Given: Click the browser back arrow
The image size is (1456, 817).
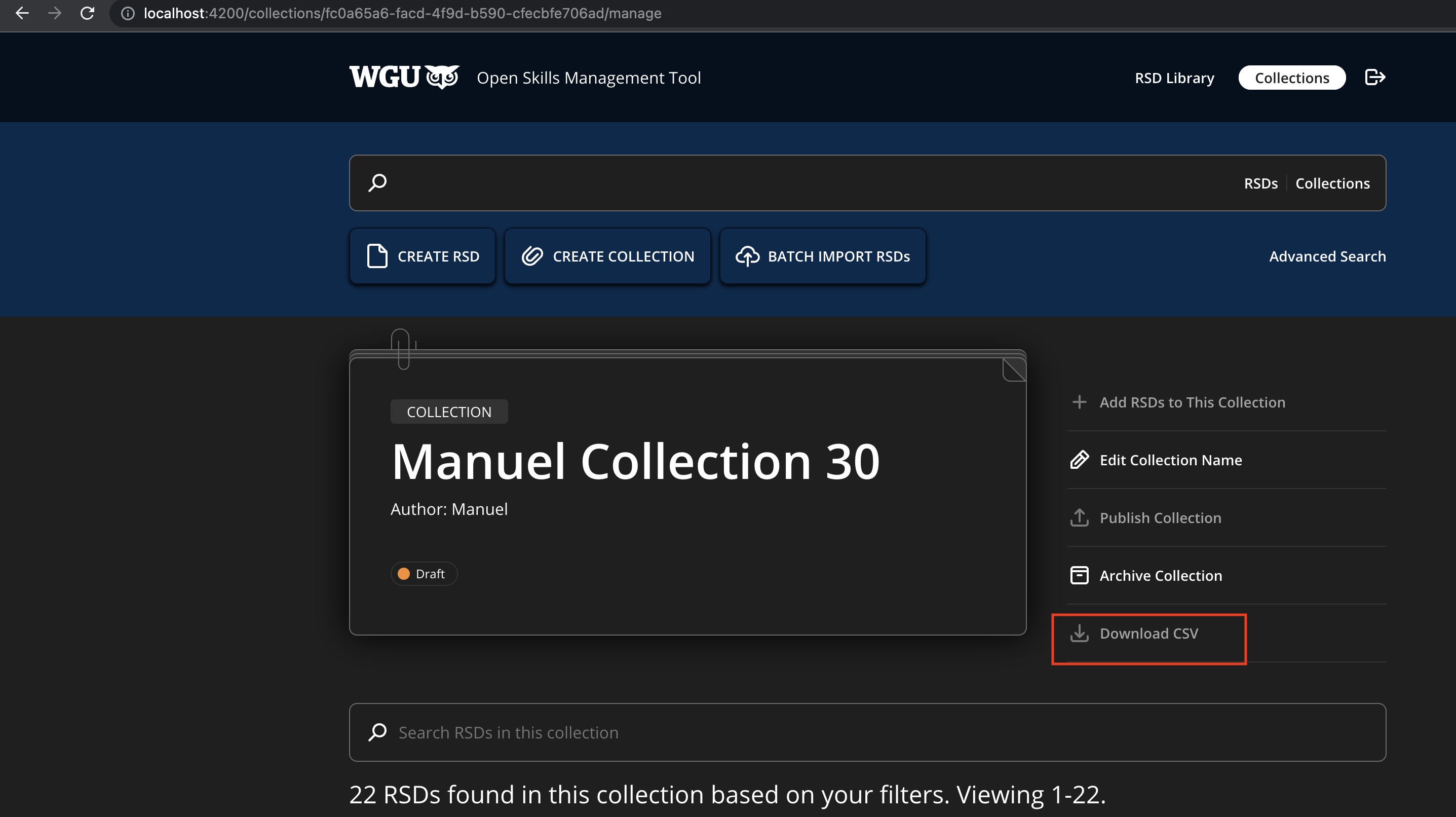Looking at the screenshot, I should coord(22,13).
